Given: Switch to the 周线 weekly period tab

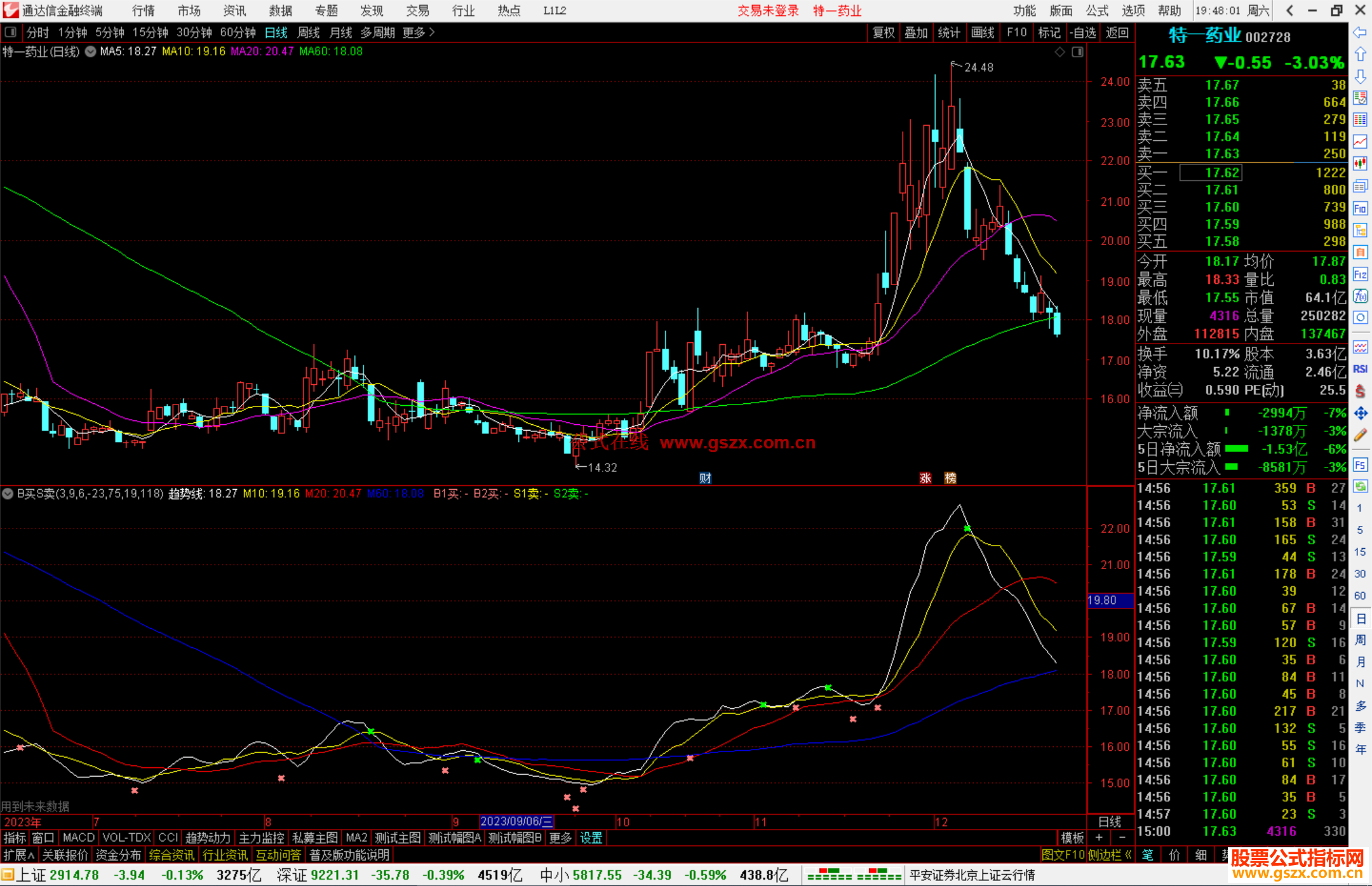Looking at the screenshot, I should 309,32.
